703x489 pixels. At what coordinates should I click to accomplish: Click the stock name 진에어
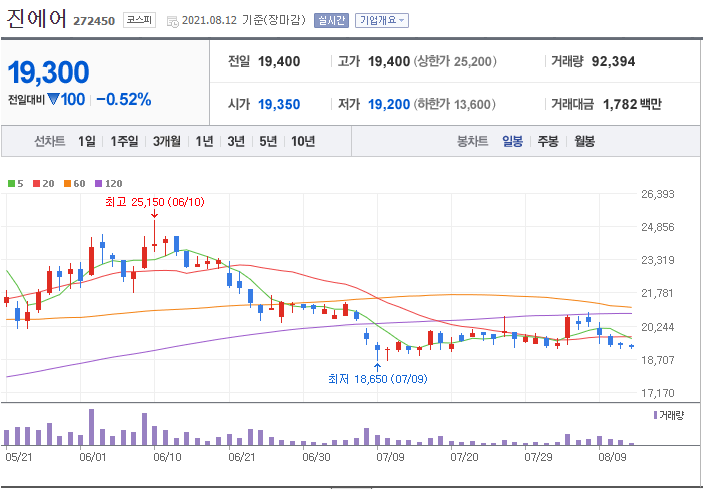click(x=36, y=19)
